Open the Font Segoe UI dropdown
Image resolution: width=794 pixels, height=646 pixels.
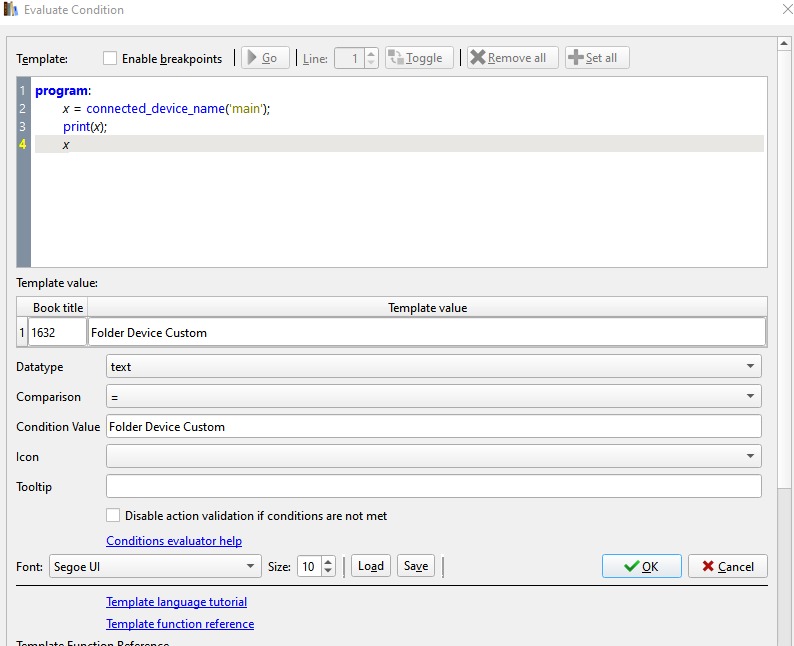click(x=155, y=566)
